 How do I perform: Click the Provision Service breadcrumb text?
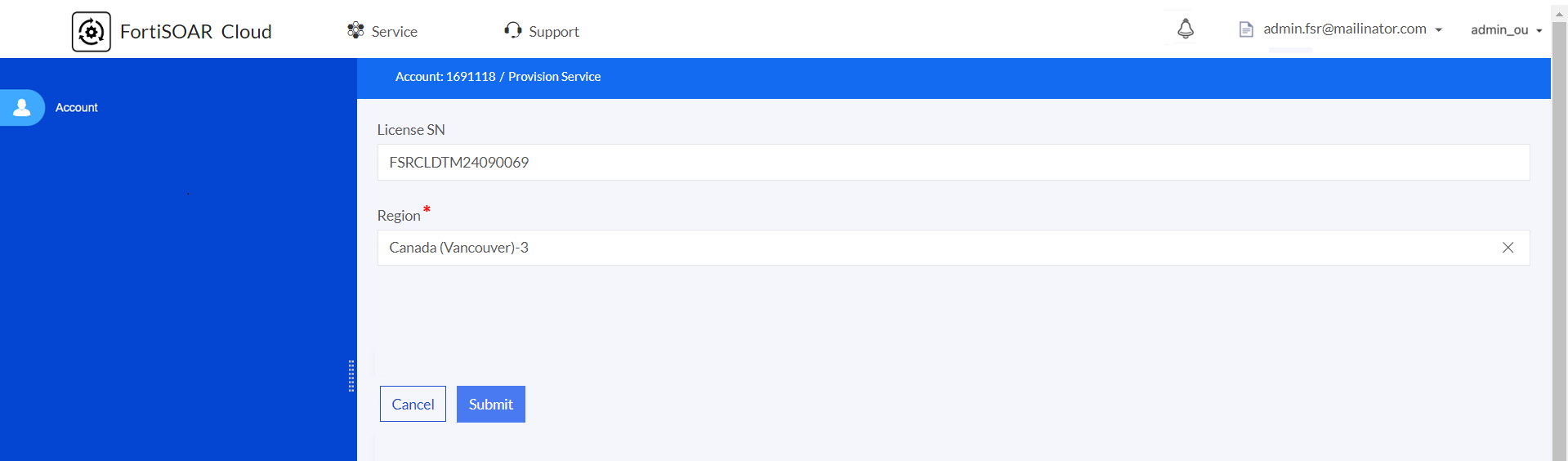click(x=555, y=76)
